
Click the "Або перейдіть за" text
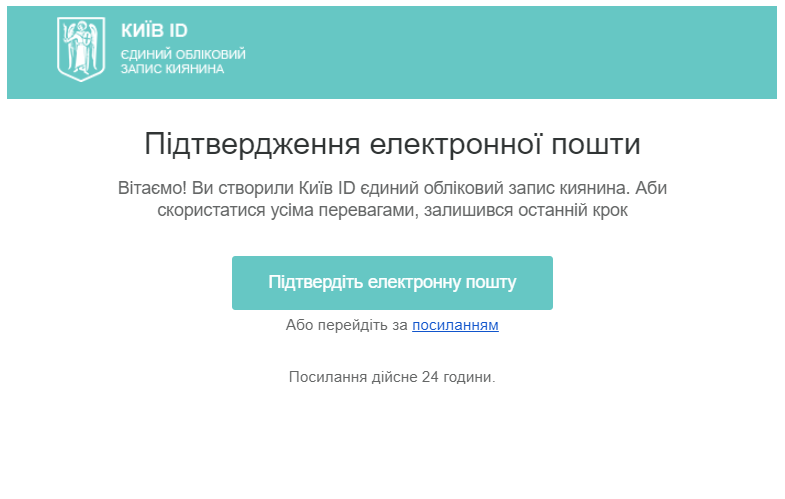click(x=347, y=325)
